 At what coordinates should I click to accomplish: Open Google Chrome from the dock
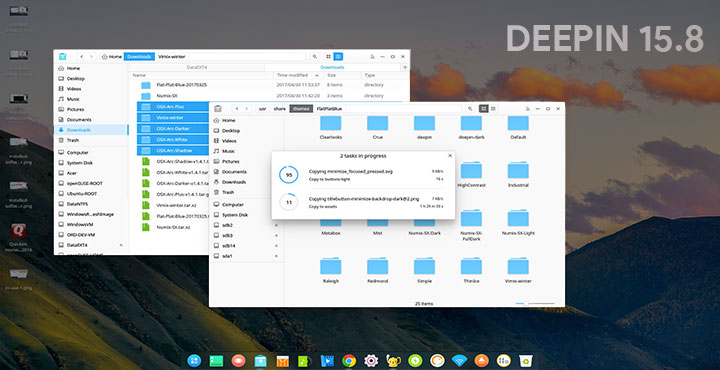click(x=349, y=361)
